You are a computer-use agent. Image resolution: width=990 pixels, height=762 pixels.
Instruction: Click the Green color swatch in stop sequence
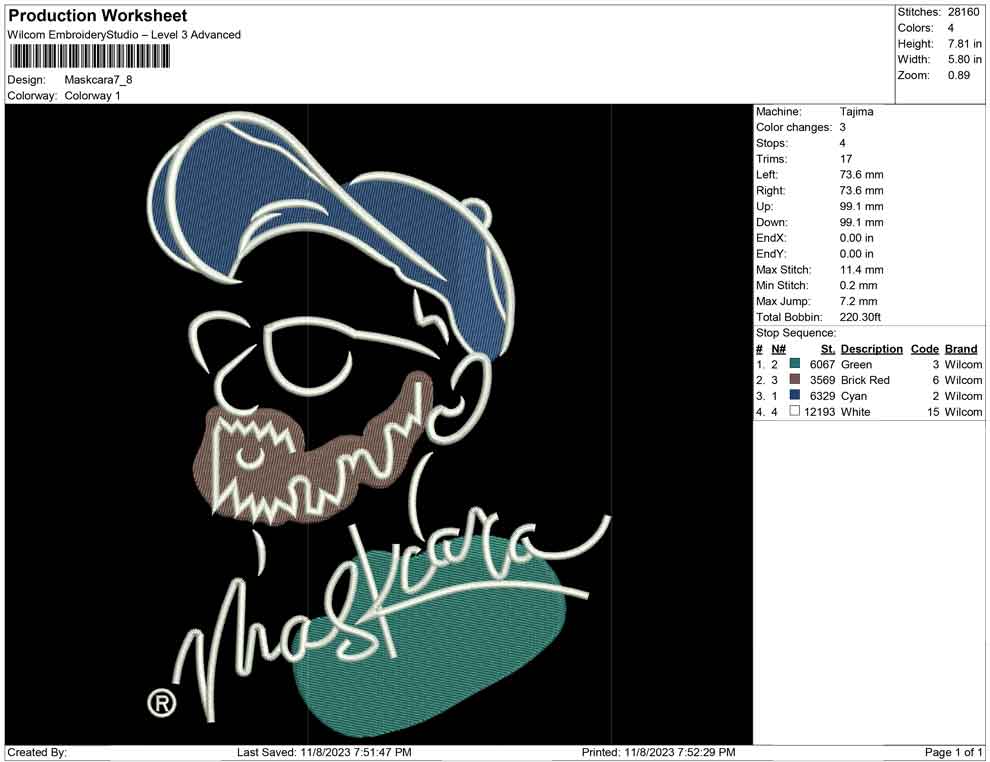795,364
